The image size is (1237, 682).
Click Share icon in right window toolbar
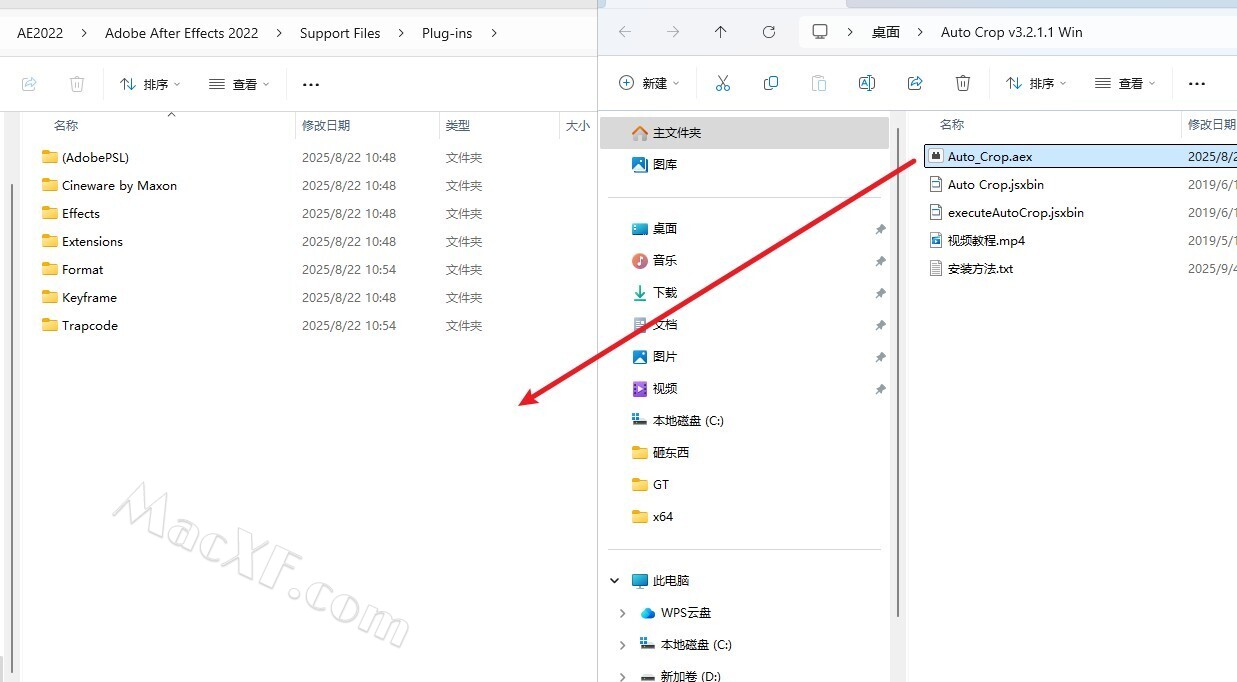pos(915,83)
